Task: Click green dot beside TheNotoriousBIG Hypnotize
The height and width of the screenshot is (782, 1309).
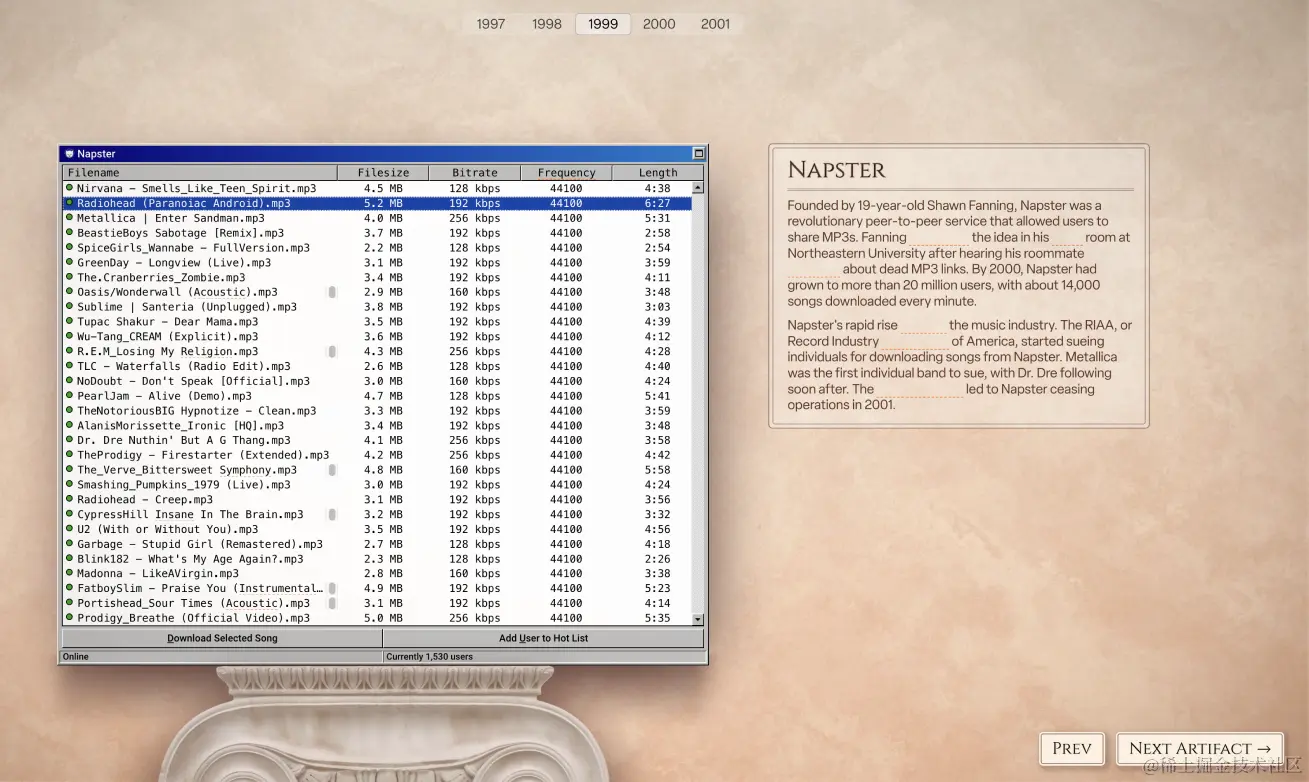Action: (x=70, y=410)
